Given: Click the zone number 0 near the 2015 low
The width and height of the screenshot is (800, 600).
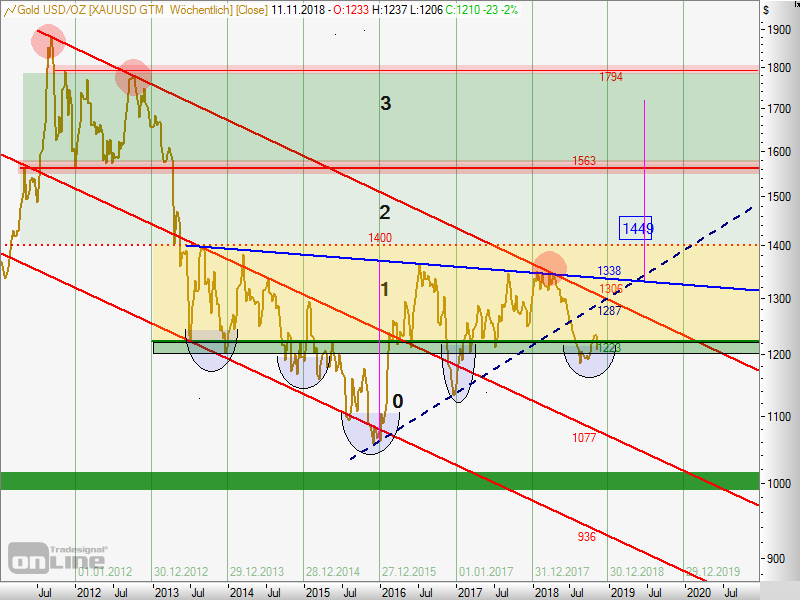Looking at the screenshot, I should tap(397, 401).
